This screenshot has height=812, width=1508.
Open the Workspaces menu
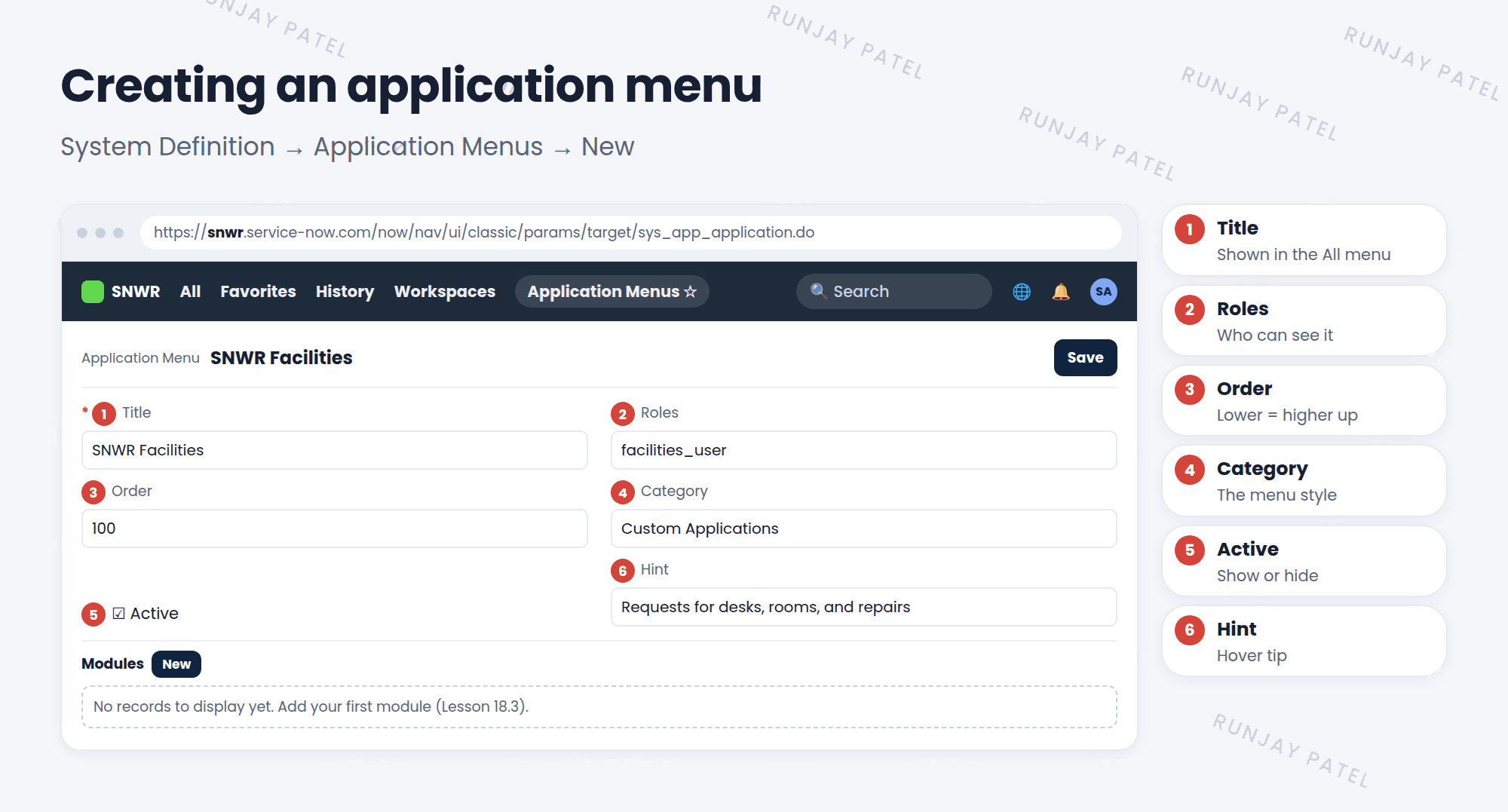pos(444,292)
